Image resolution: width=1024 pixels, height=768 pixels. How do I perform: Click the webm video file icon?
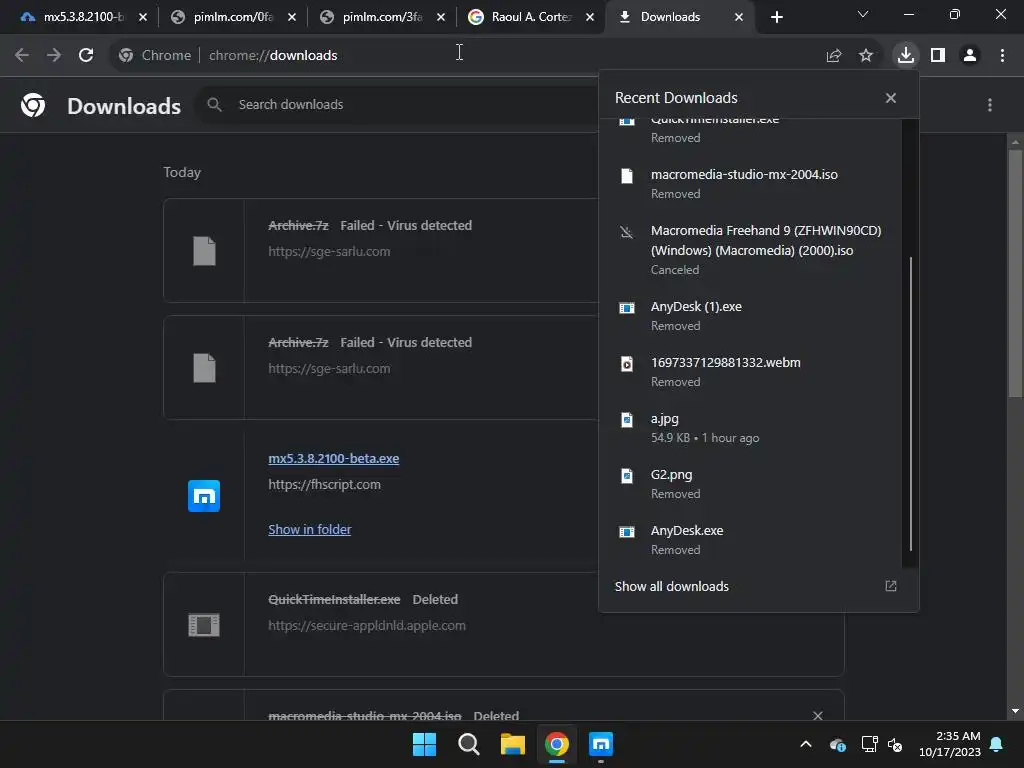(627, 364)
